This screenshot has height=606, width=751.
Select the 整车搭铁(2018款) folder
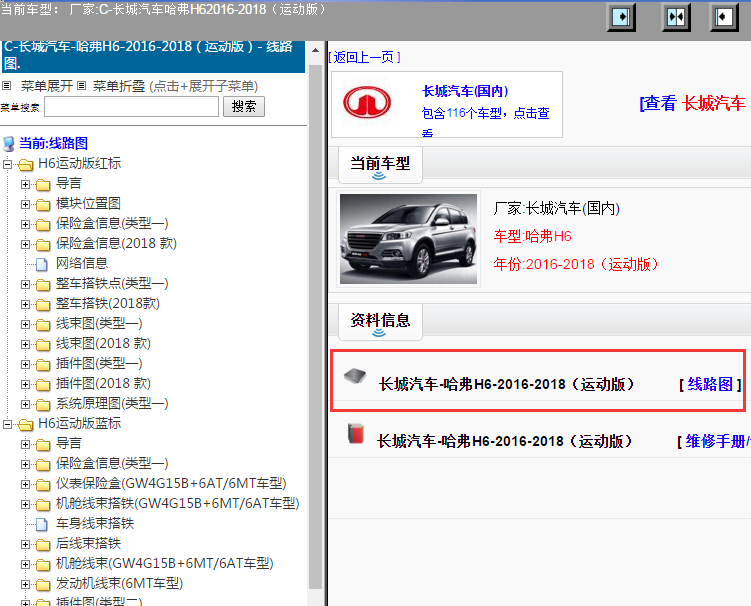tap(108, 304)
